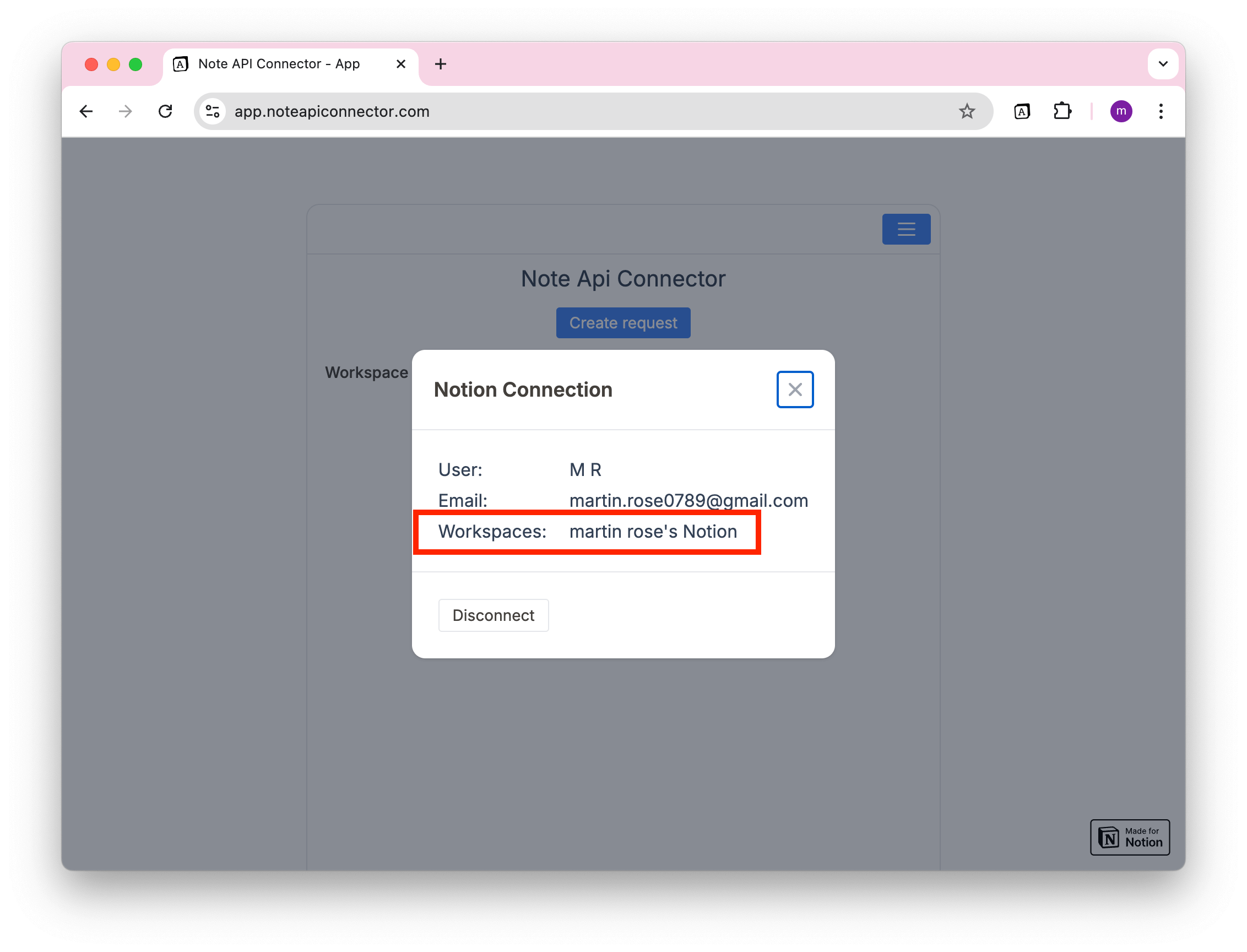Disconnect the Notion account

click(x=493, y=615)
